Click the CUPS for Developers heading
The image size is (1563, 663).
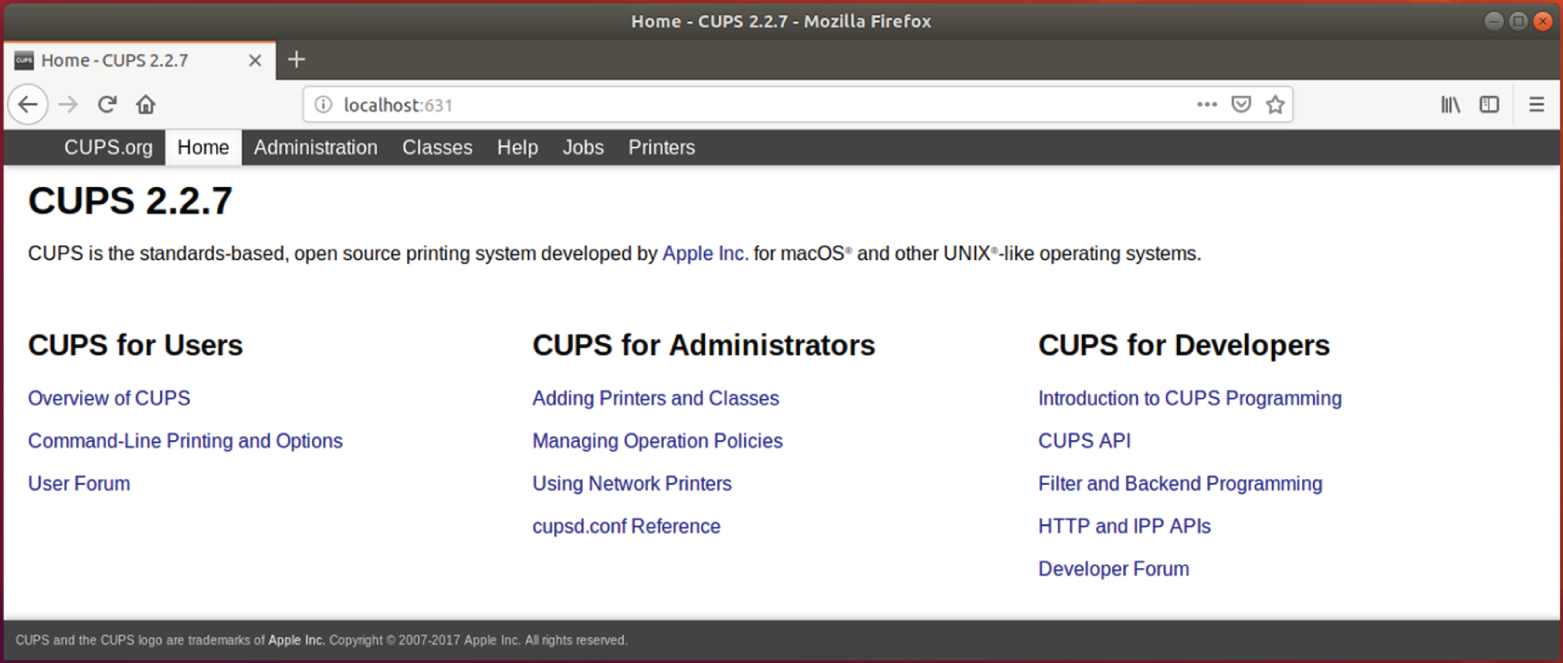coord(1184,345)
